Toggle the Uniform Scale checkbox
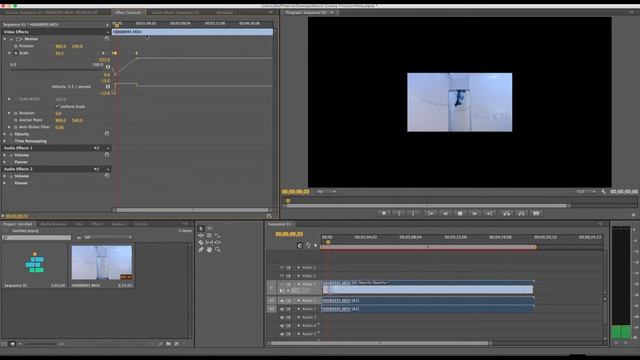 pyautogui.click(x=58, y=106)
